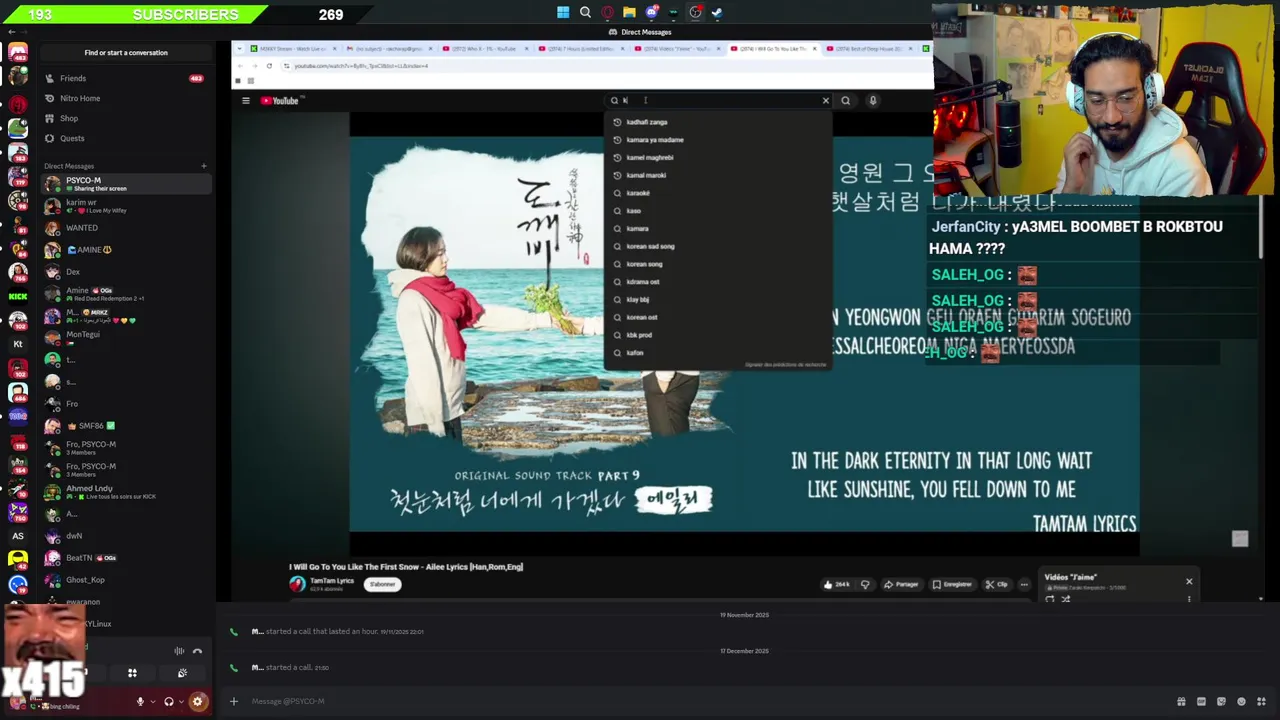Create a new DM with plus icon
1280x720 pixels.
[x=204, y=166]
